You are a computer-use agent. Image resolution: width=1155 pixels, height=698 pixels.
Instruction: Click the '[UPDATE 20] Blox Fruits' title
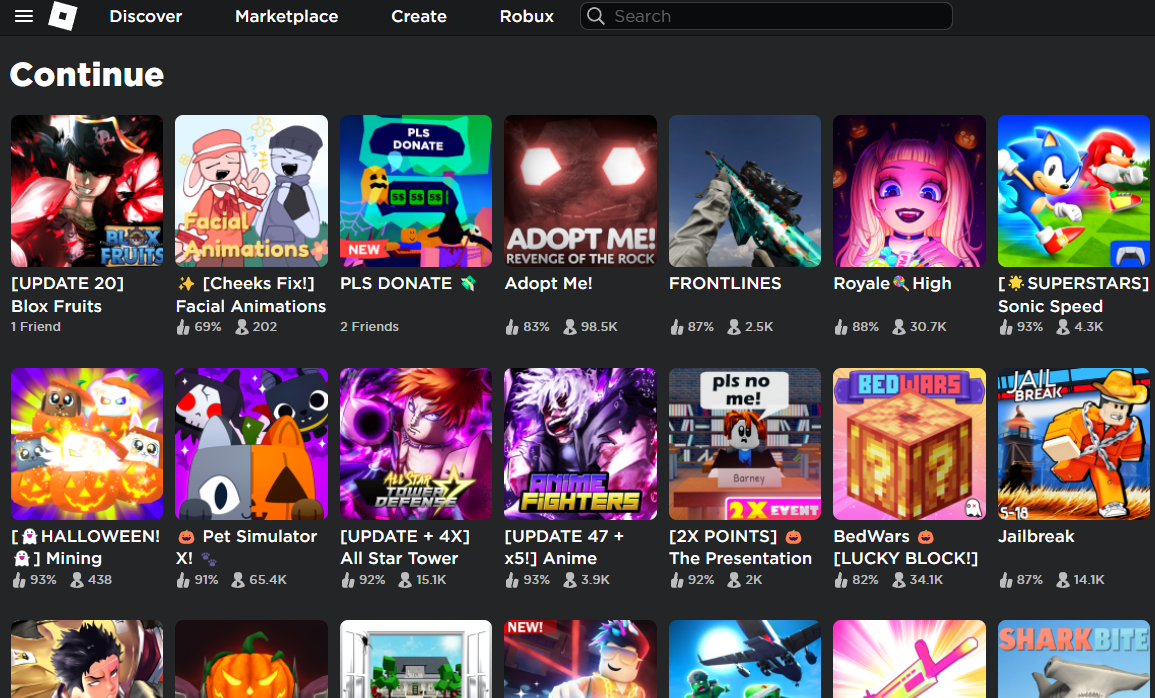[x=68, y=295]
